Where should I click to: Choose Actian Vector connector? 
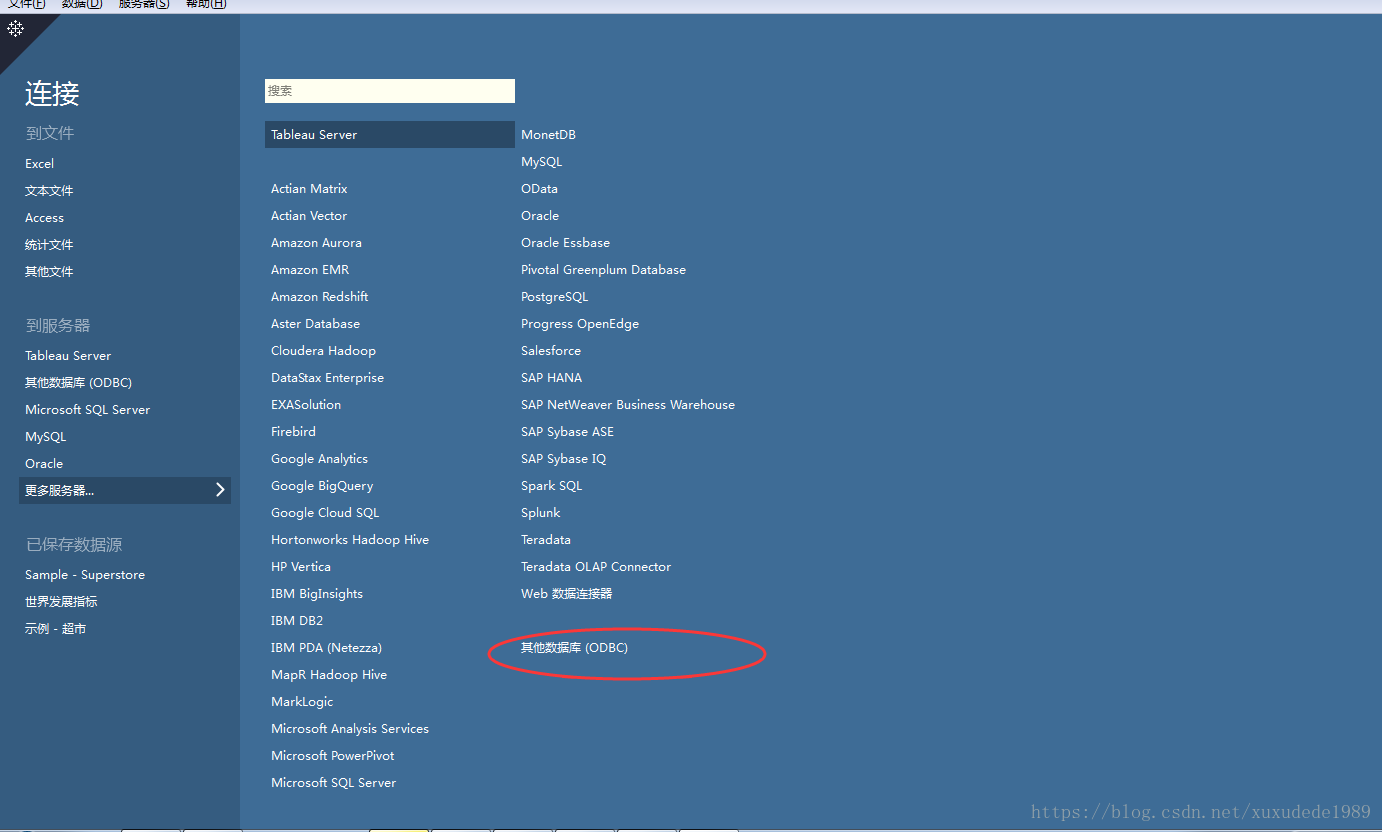pyautogui.click(x=309, y=216)
